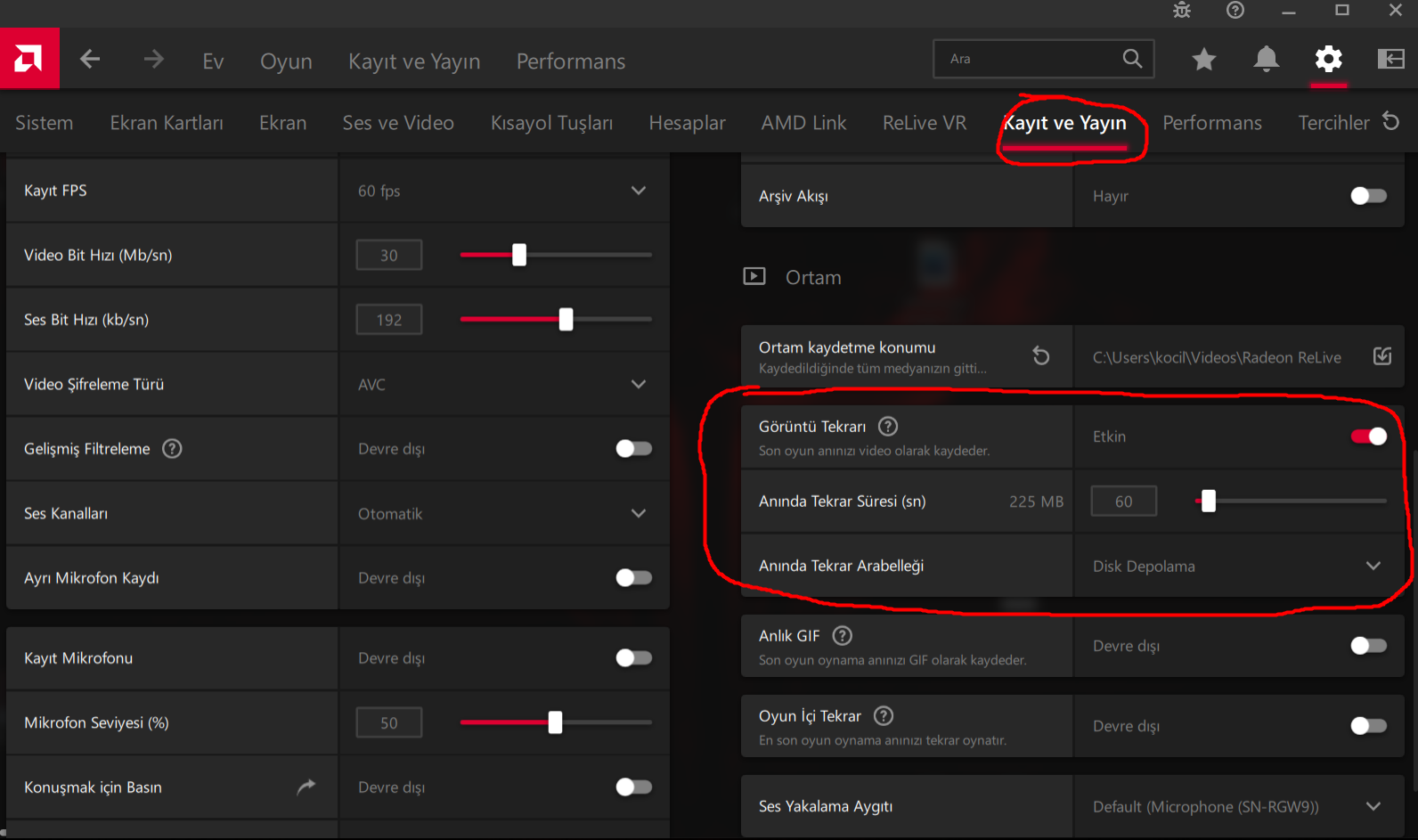Switch to the Tercihler tab
This screenshot has height=840, width=1418.
pyautogui.click(x=1333, y=123)
